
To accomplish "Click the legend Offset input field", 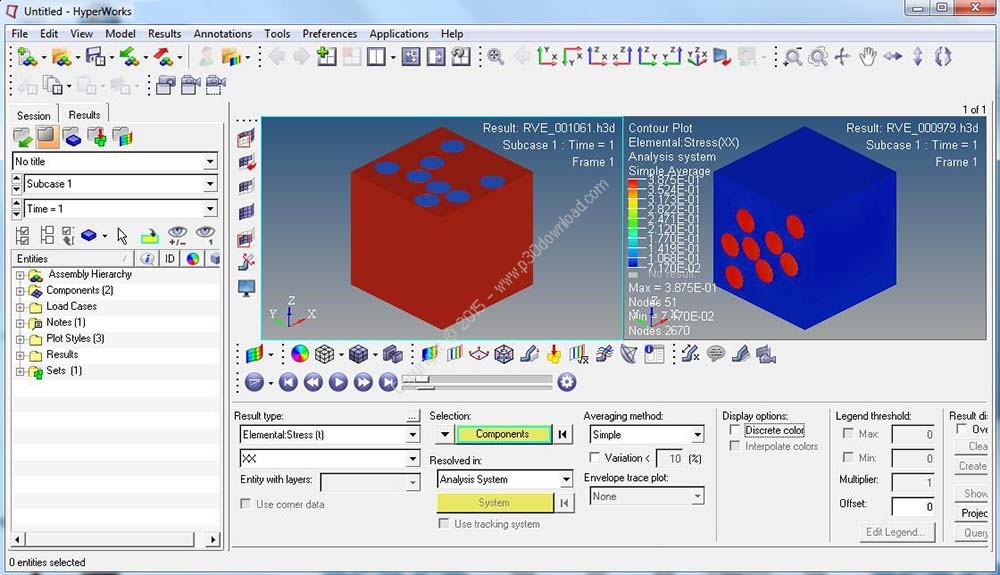I will pos(913,506).
